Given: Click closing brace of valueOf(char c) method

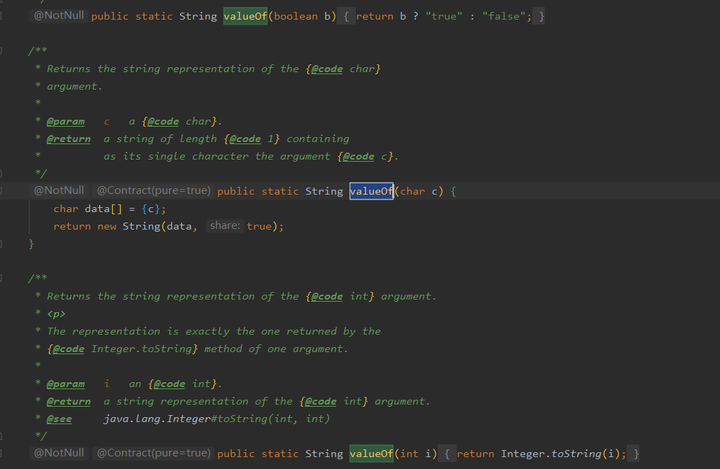Looking at the screenshot, I should pos(31,244).
